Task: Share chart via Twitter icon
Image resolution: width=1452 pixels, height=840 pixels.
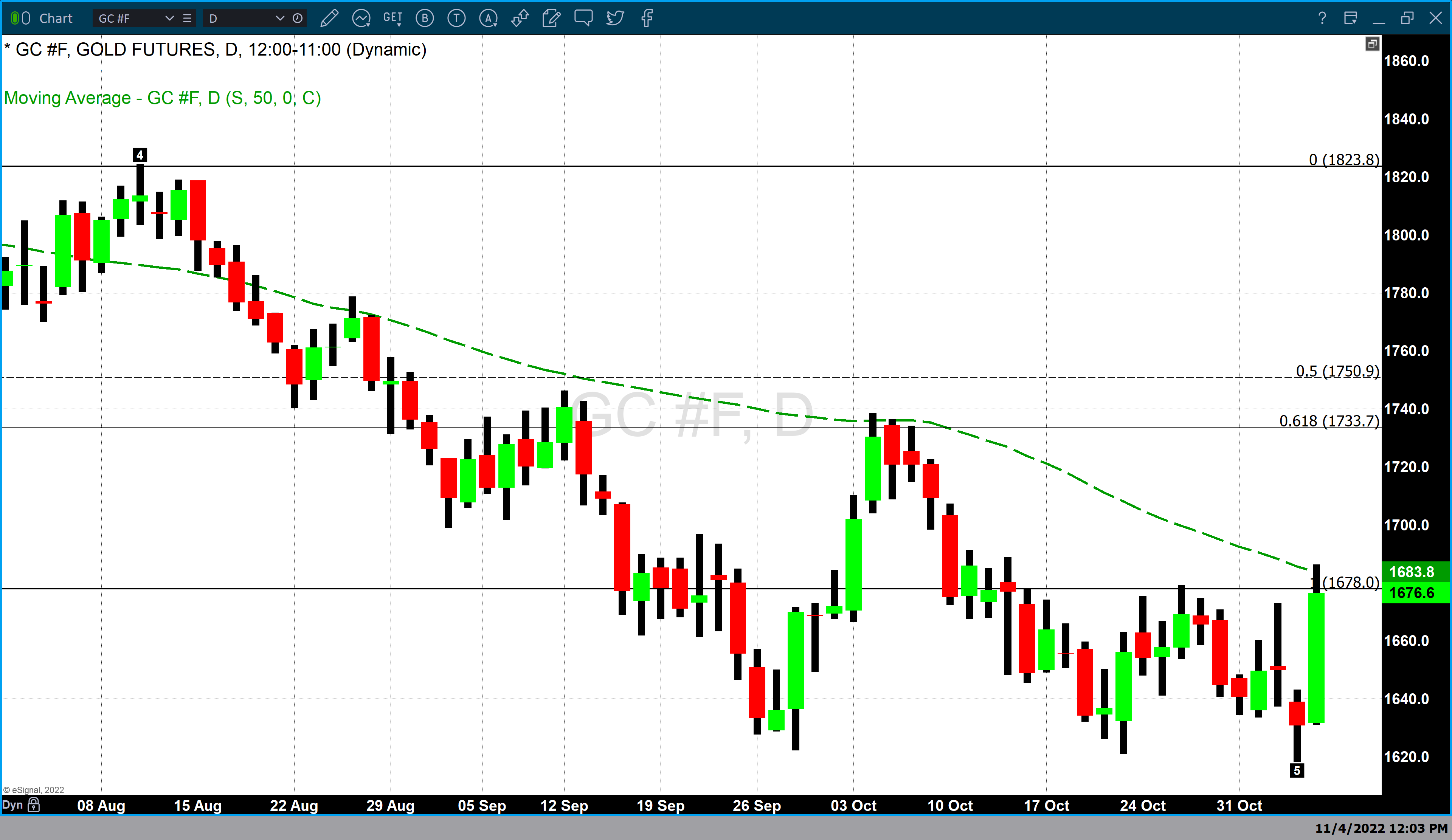Action: (615, 19)
